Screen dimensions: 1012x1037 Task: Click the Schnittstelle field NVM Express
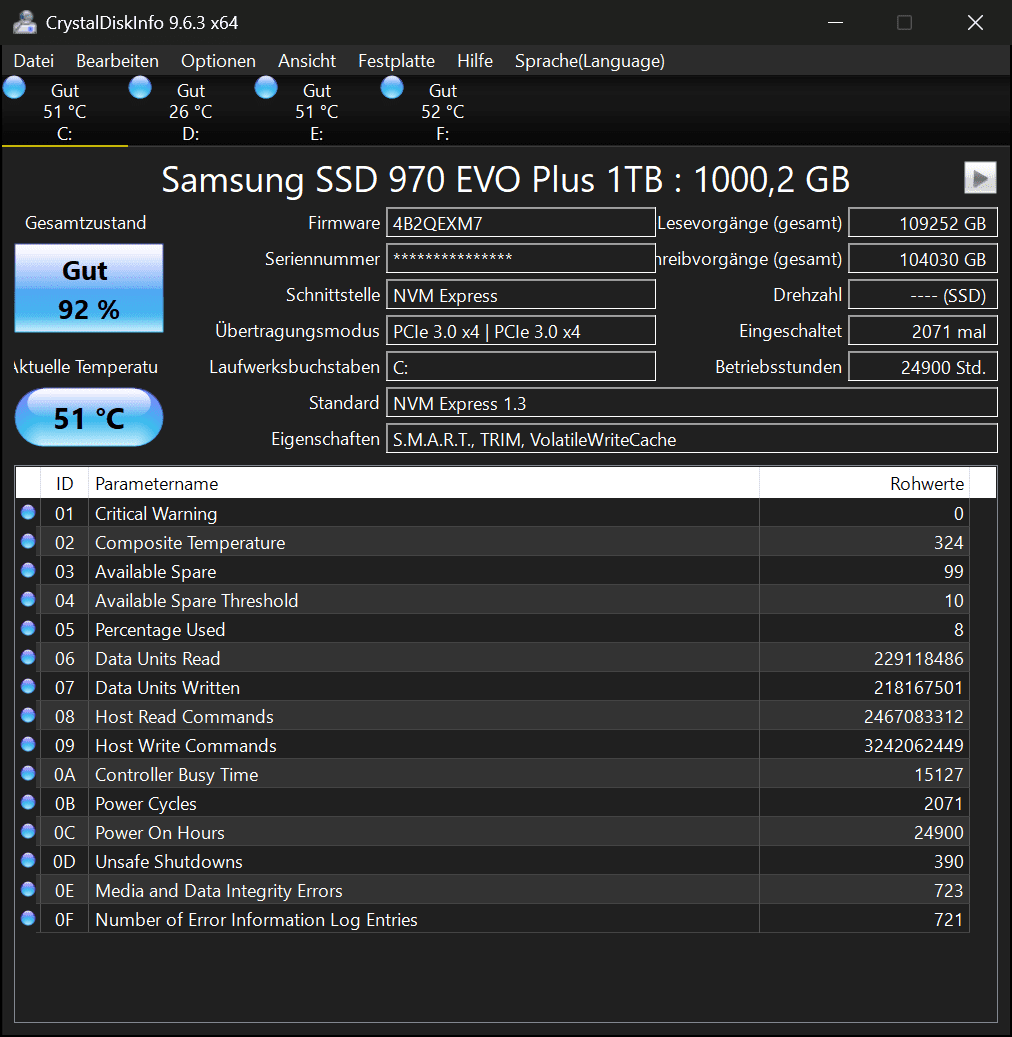tap(521, 295)
